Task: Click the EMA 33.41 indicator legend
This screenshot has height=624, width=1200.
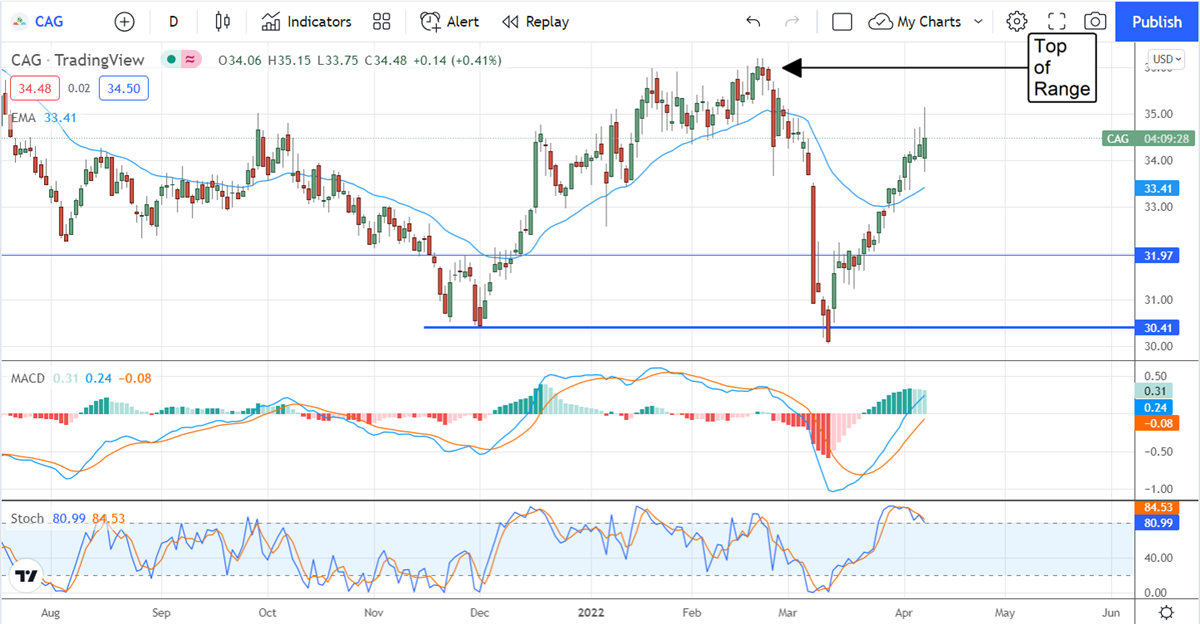Action: point(46,117)
